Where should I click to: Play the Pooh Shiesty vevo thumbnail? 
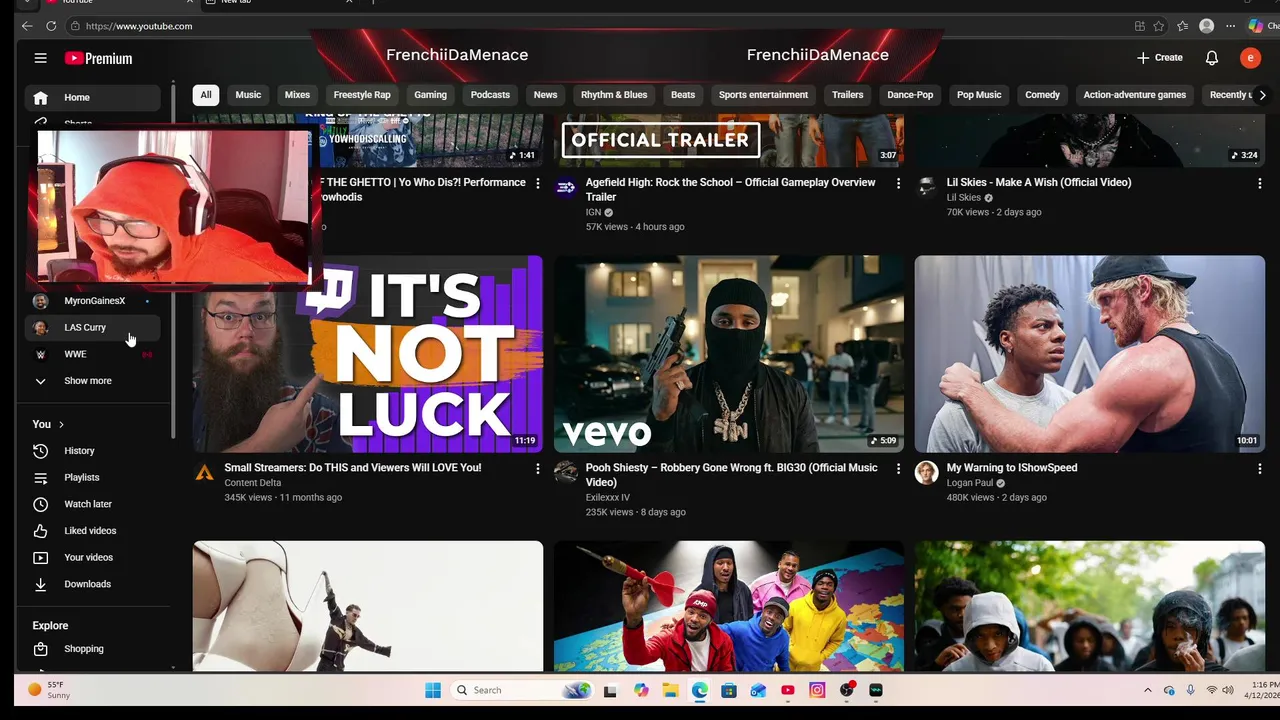point(729,354)
